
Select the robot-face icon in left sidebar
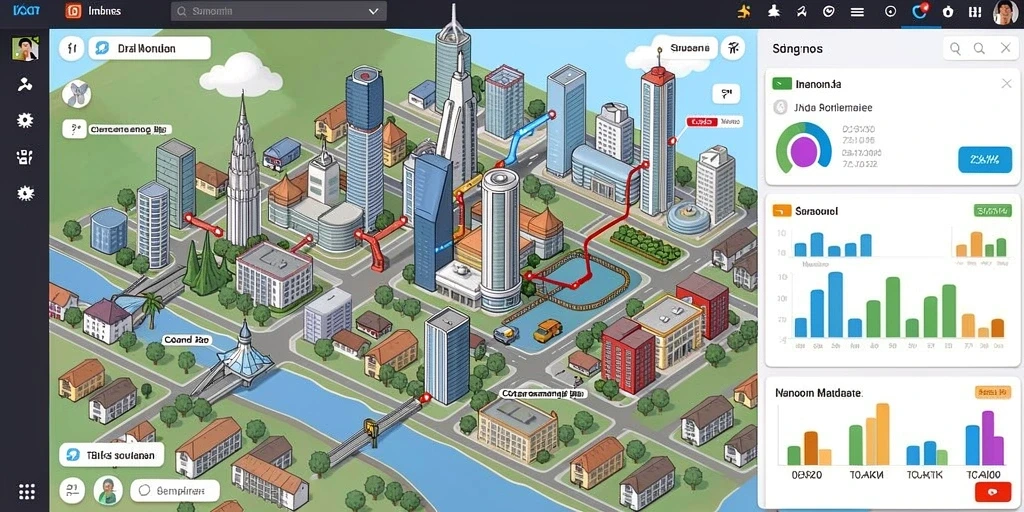(x=25, y=157)
